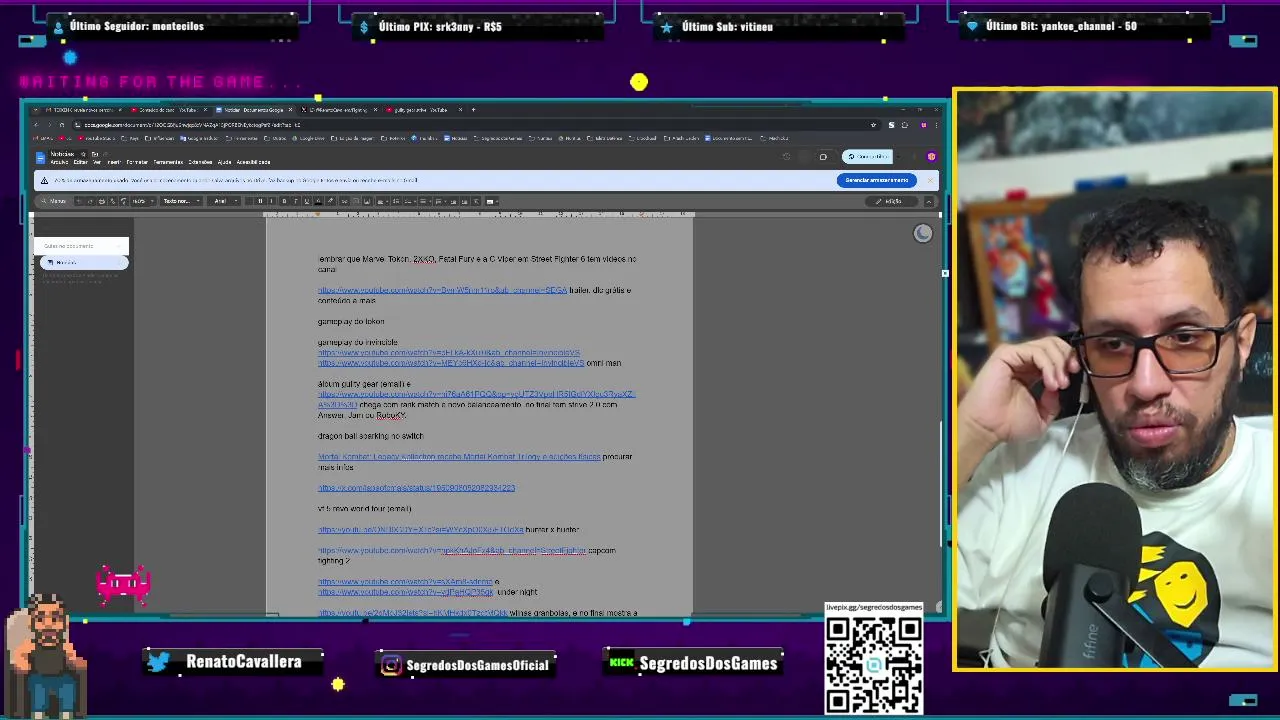
Task: Select the Notícias tab in document sidebar
Action: 84,262
